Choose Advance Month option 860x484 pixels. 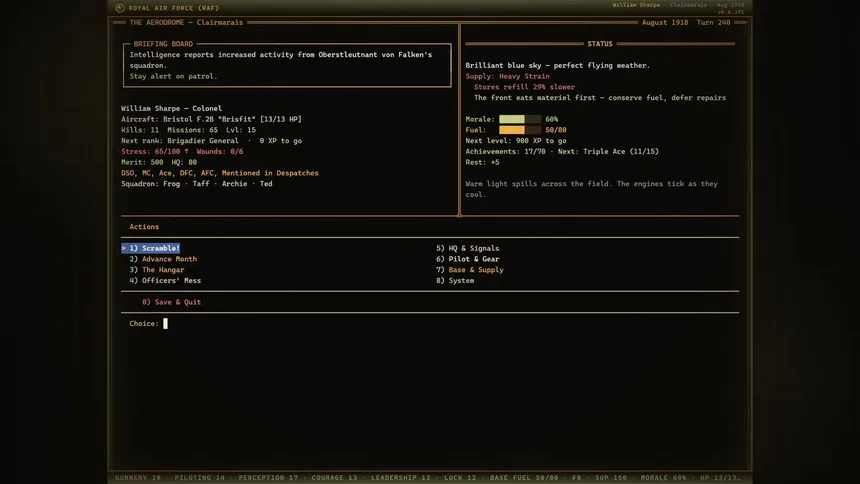coord(163,259)
